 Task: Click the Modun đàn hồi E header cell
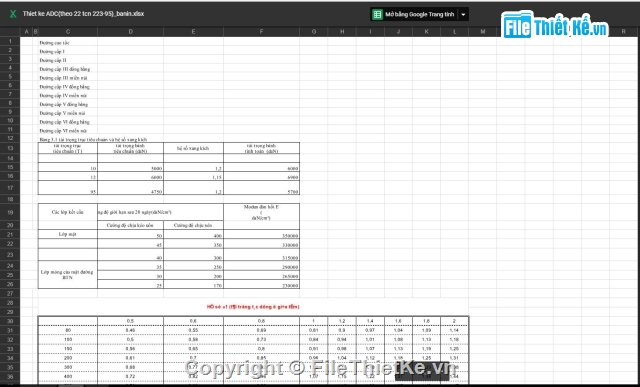pos(261,212)
